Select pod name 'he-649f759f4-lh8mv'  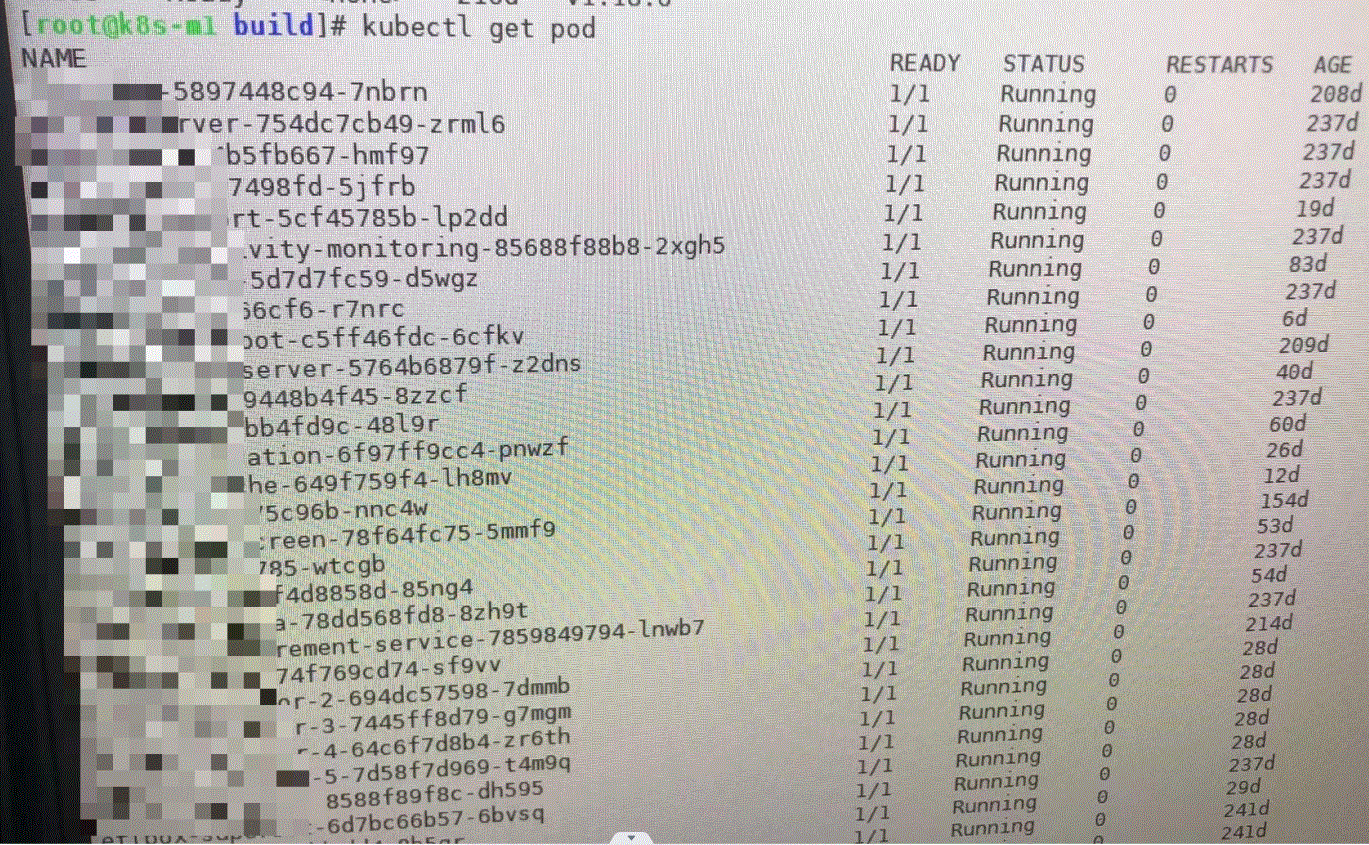click(x=380, y=481)
